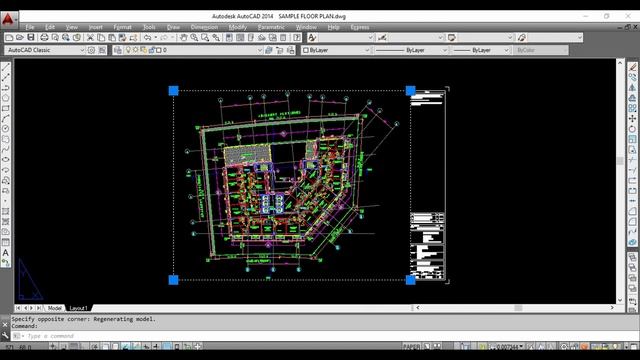The width and height of the screenshot is (640, 360).
Task: Click the Undo arrow icon
Action: click(x=147, y=38)
